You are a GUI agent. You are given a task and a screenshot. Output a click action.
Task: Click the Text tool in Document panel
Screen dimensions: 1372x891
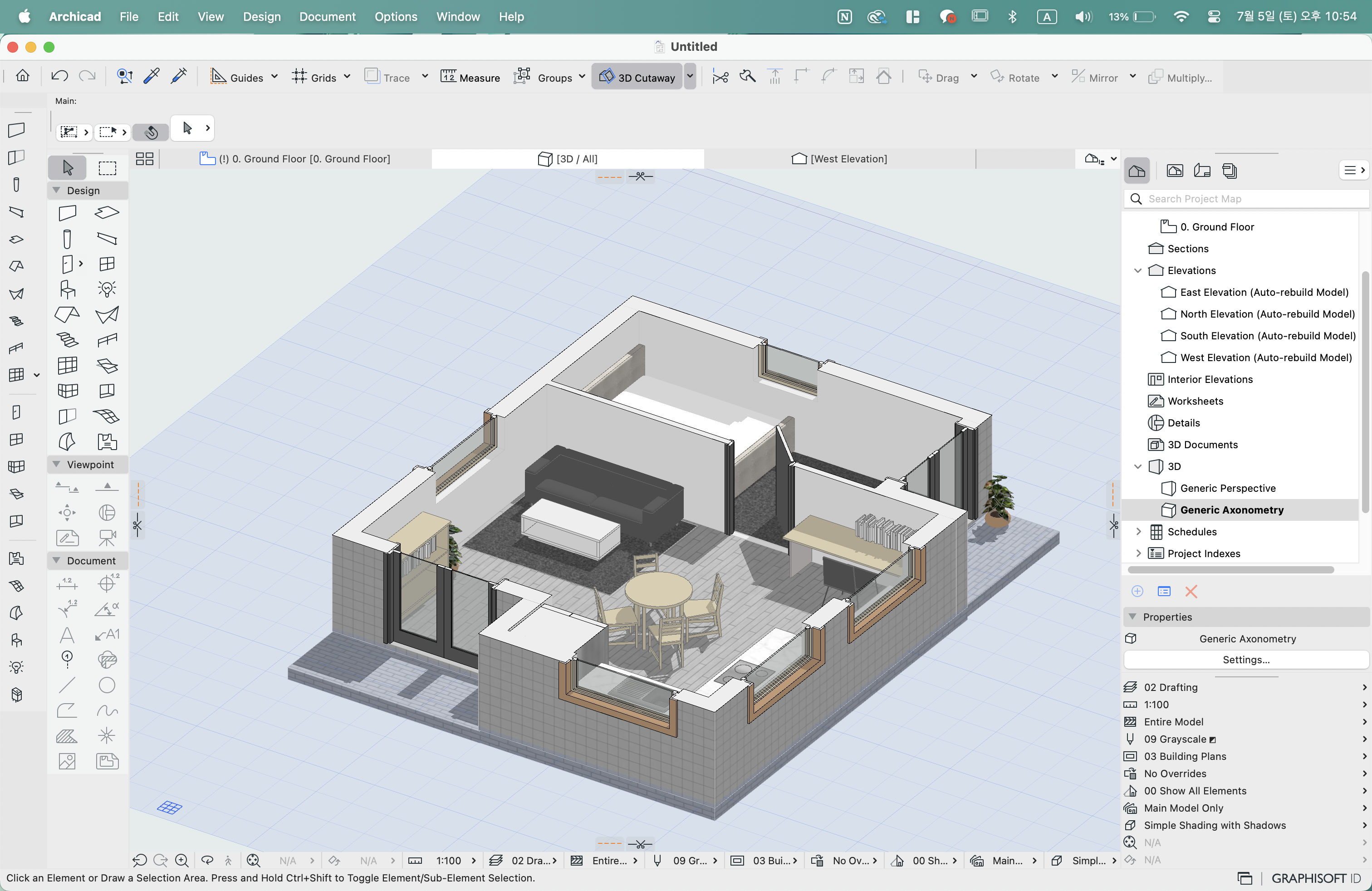click(x=68, y=635)
